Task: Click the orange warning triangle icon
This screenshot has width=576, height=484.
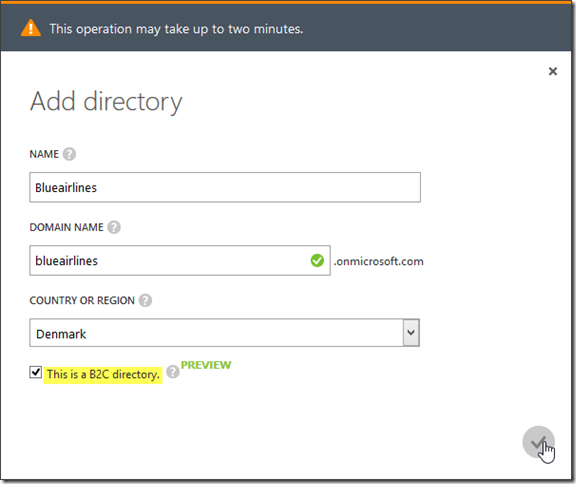Action: [x=31, y=28]
